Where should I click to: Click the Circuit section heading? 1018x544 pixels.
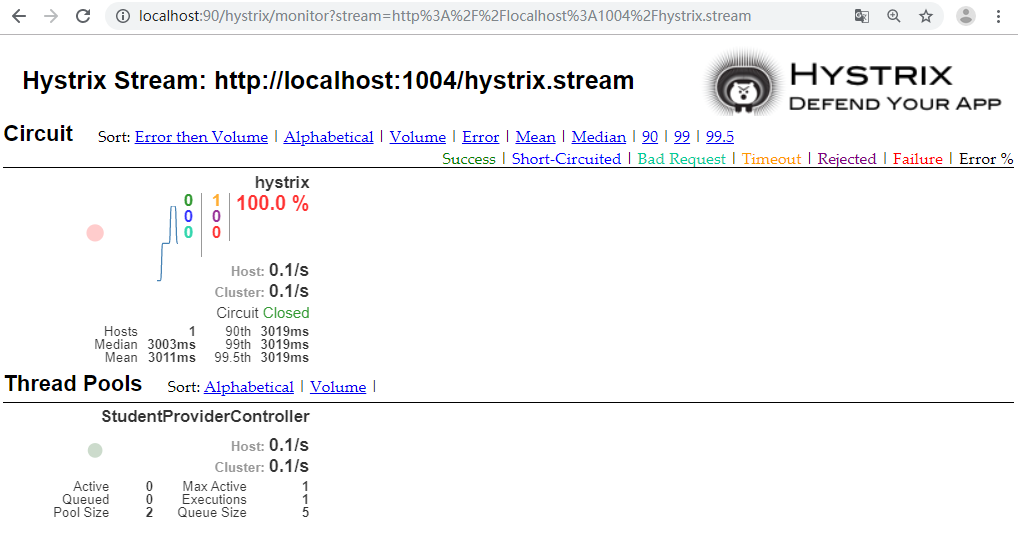tap(38, 134)
